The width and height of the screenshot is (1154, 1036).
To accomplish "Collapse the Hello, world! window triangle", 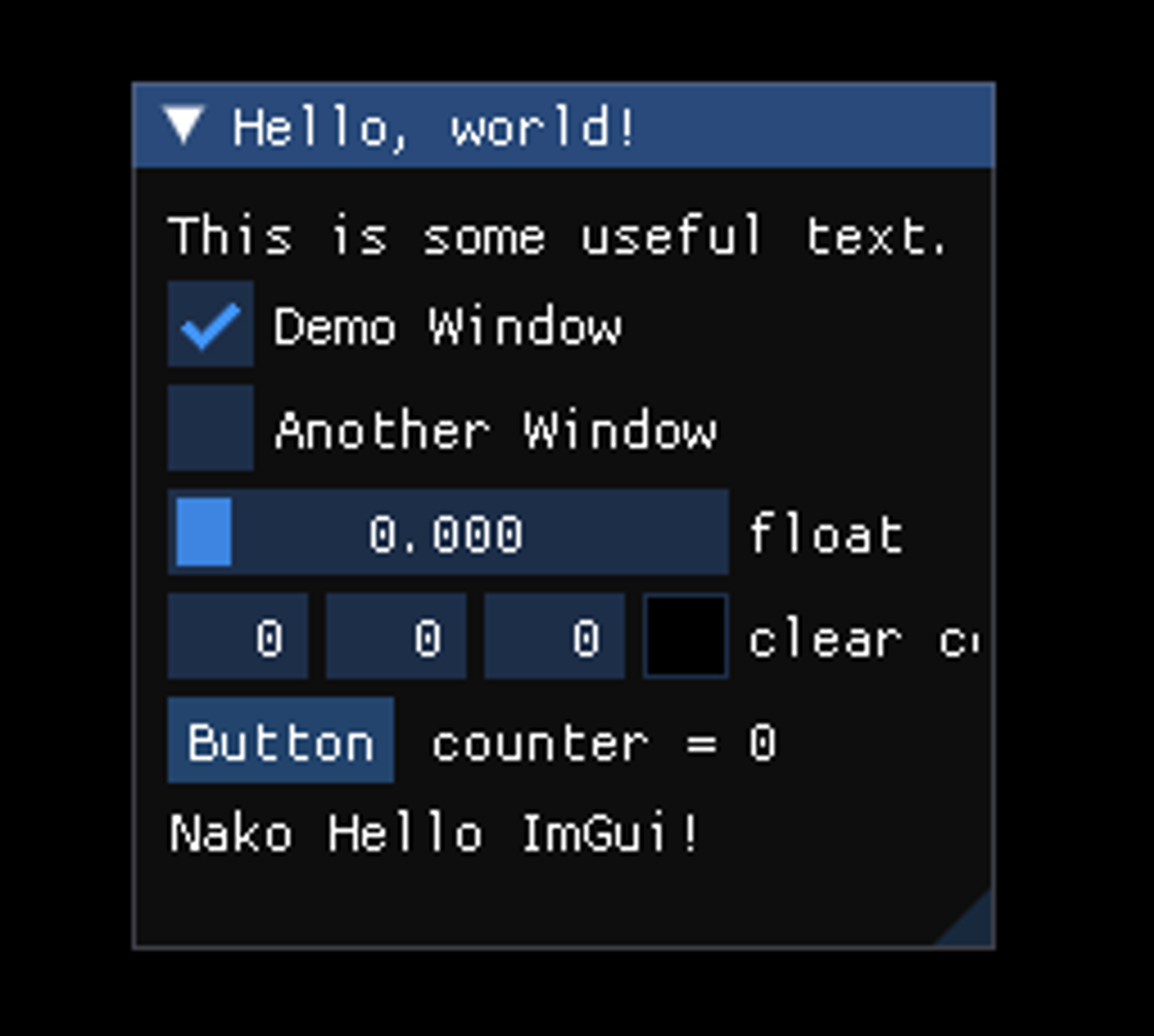I will pyautogui.click(x=183, y=125).
